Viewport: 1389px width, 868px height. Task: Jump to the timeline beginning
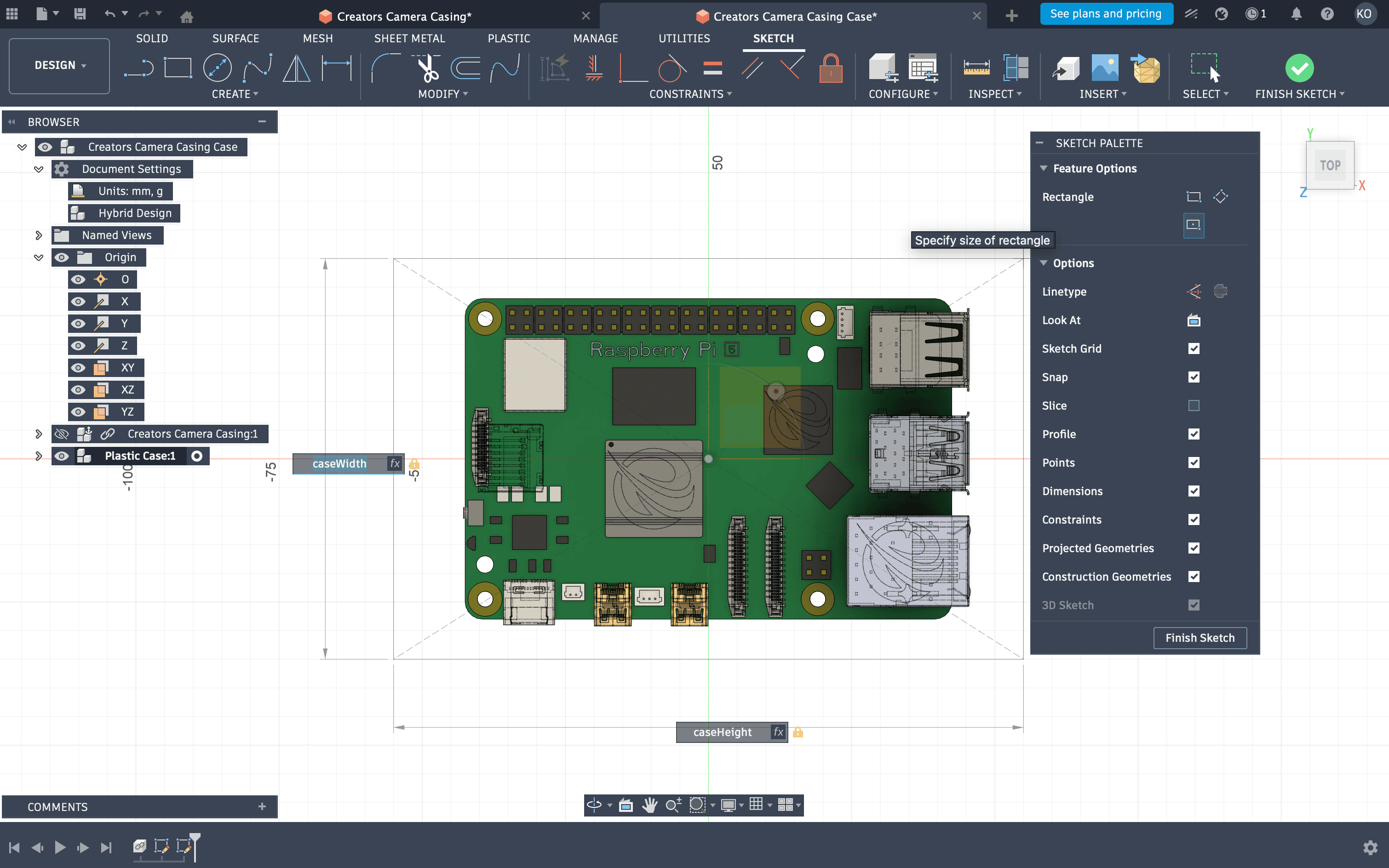pos(14,847)
